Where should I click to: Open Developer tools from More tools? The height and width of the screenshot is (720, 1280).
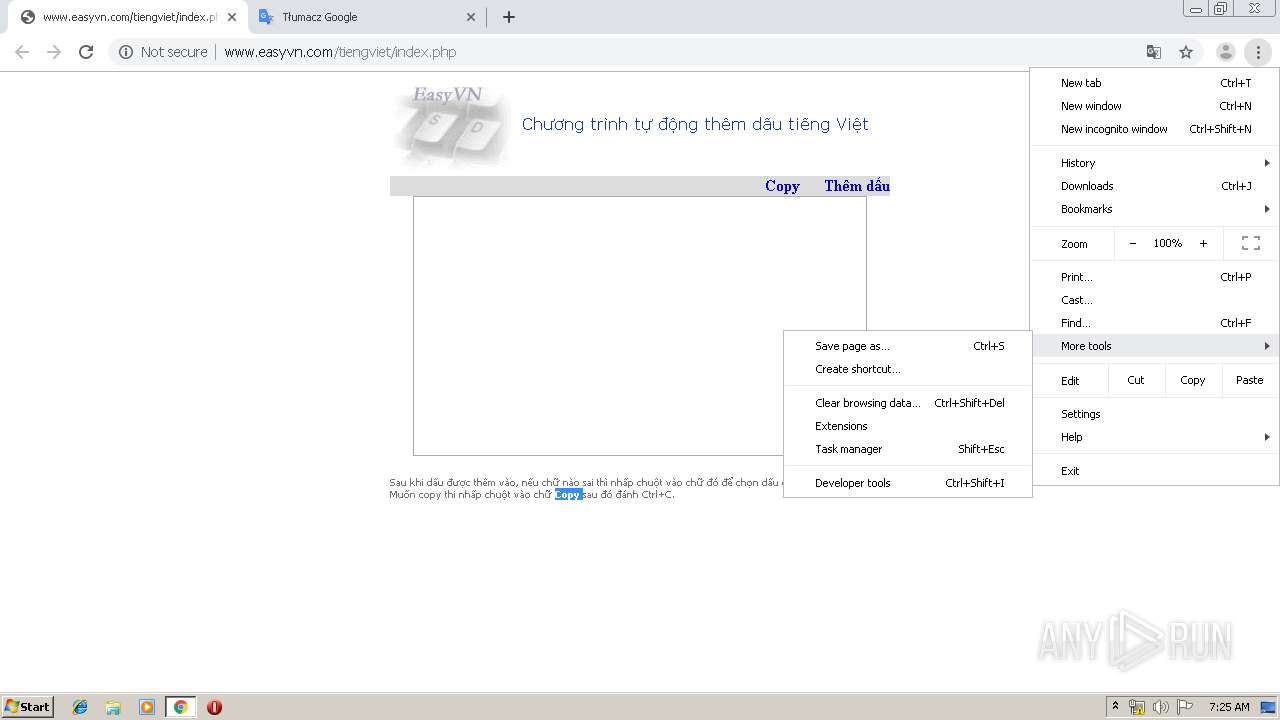[908, 483]
